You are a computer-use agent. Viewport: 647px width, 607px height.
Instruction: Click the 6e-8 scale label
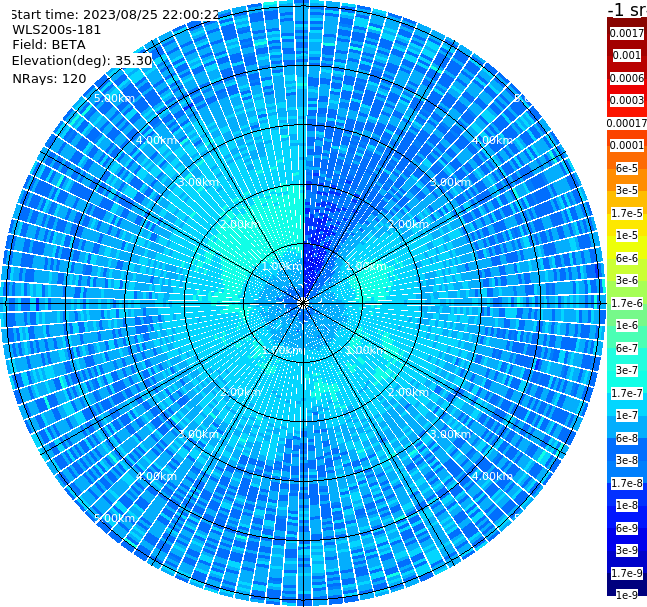coord(627,438)
